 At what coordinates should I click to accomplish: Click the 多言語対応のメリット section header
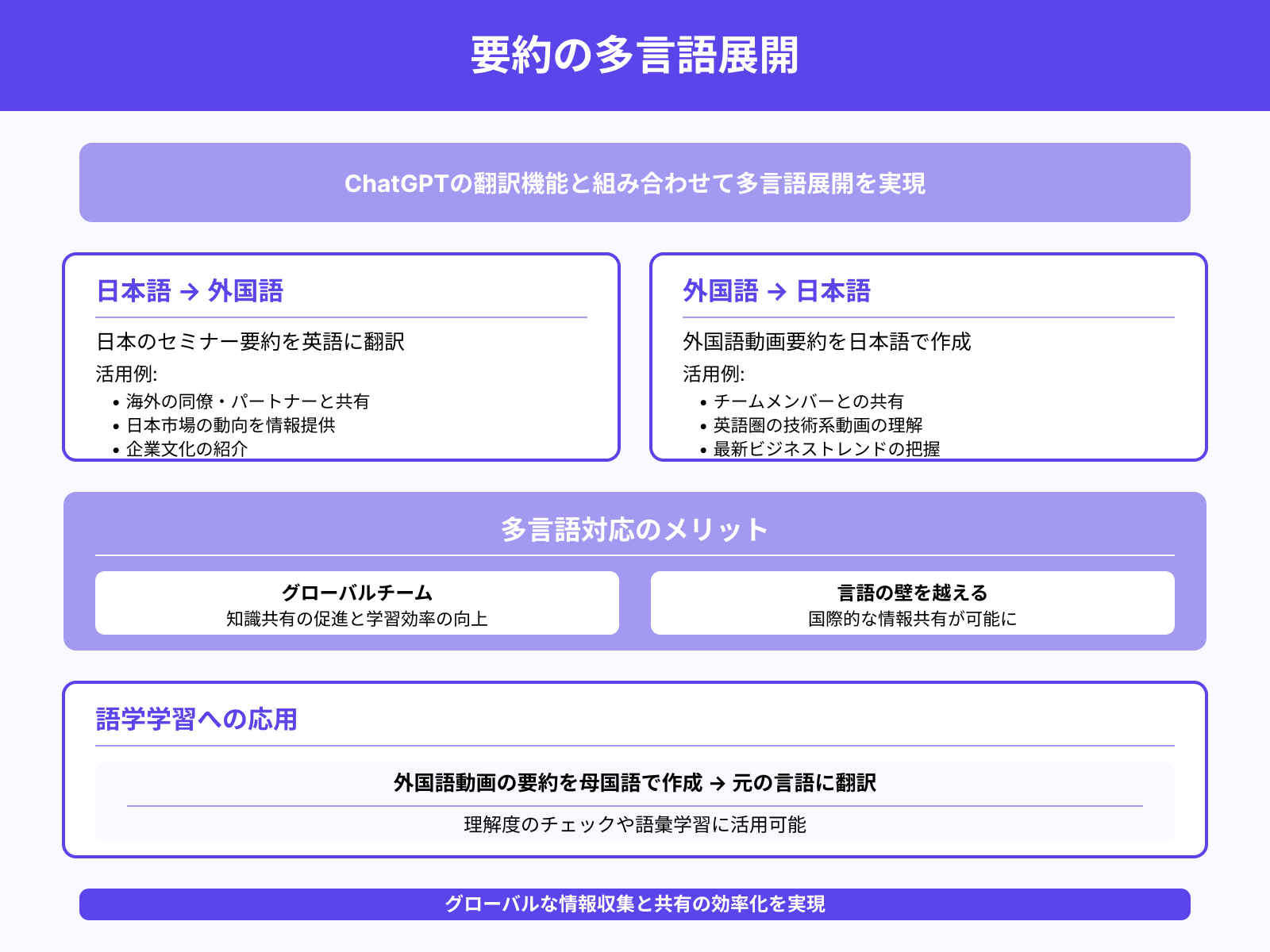[635, 528]
